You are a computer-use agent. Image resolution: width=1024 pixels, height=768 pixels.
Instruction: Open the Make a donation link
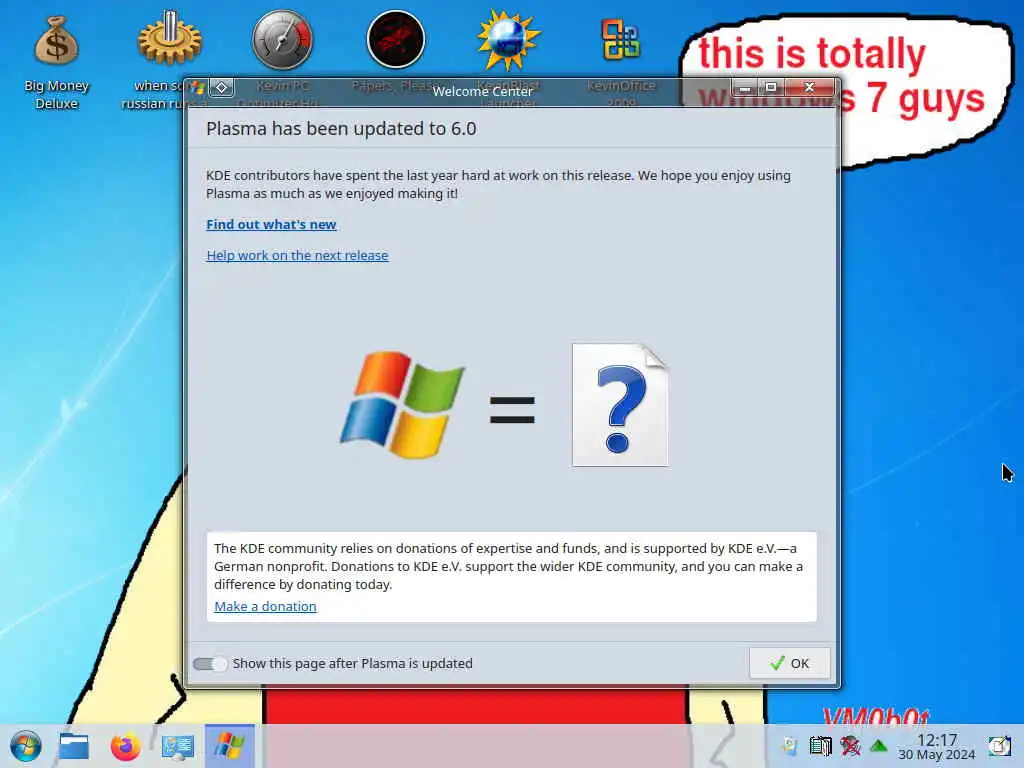point(265,606)
